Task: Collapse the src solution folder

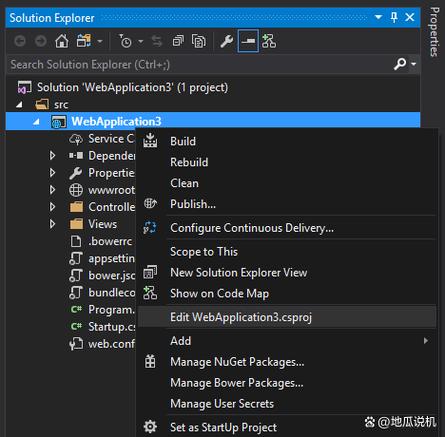Action: tap(19, 105)
